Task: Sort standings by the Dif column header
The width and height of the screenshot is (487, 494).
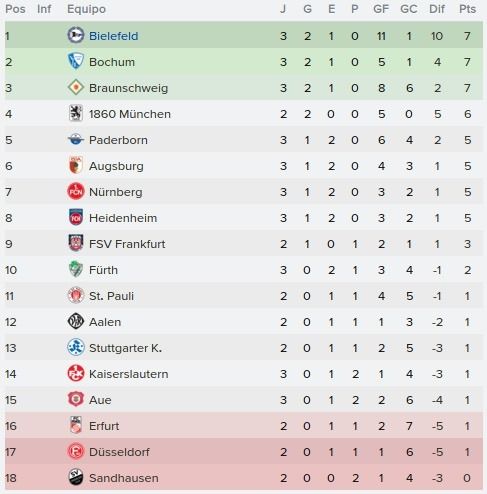Action: tap(437, 9)
